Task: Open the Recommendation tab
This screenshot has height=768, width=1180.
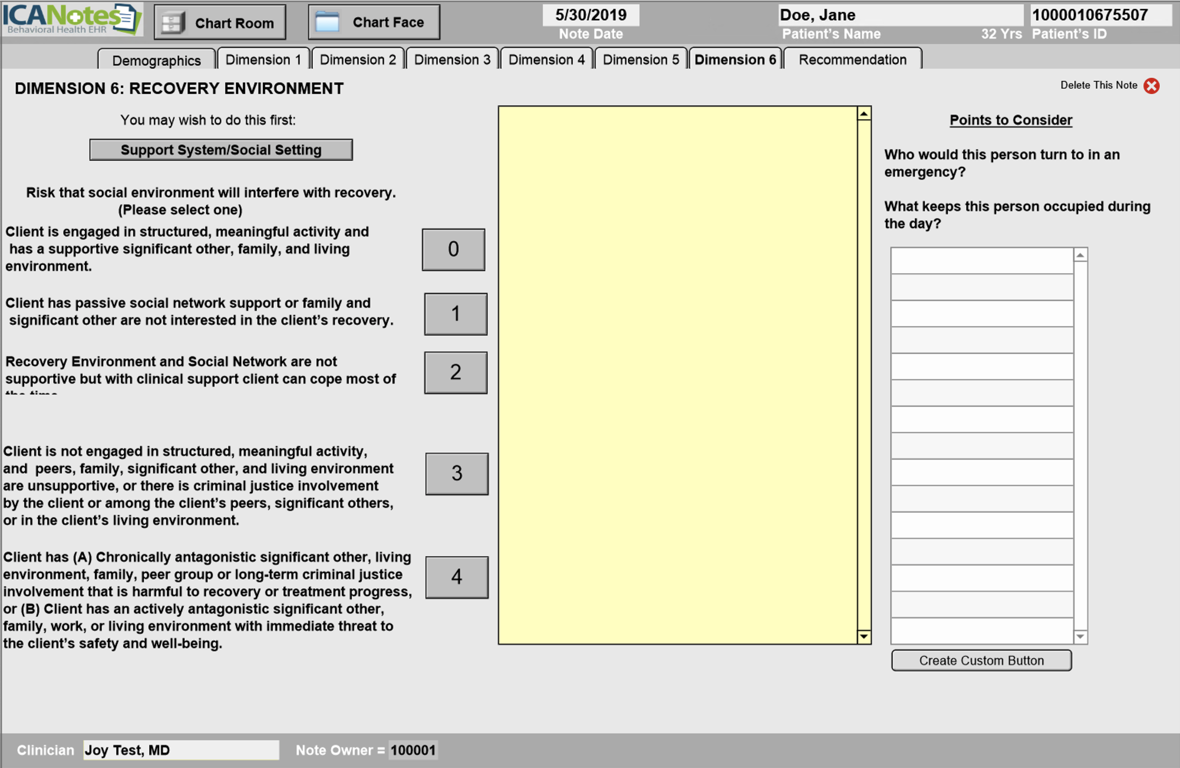Action: 852,60
